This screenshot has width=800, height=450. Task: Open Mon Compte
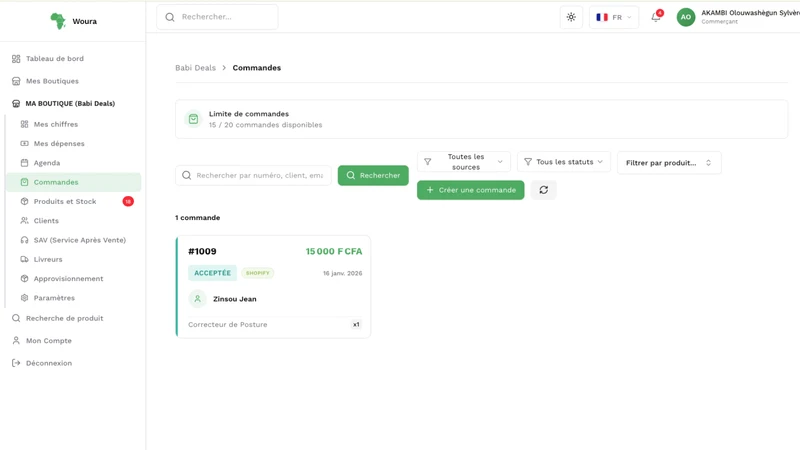tap(48, 341)
